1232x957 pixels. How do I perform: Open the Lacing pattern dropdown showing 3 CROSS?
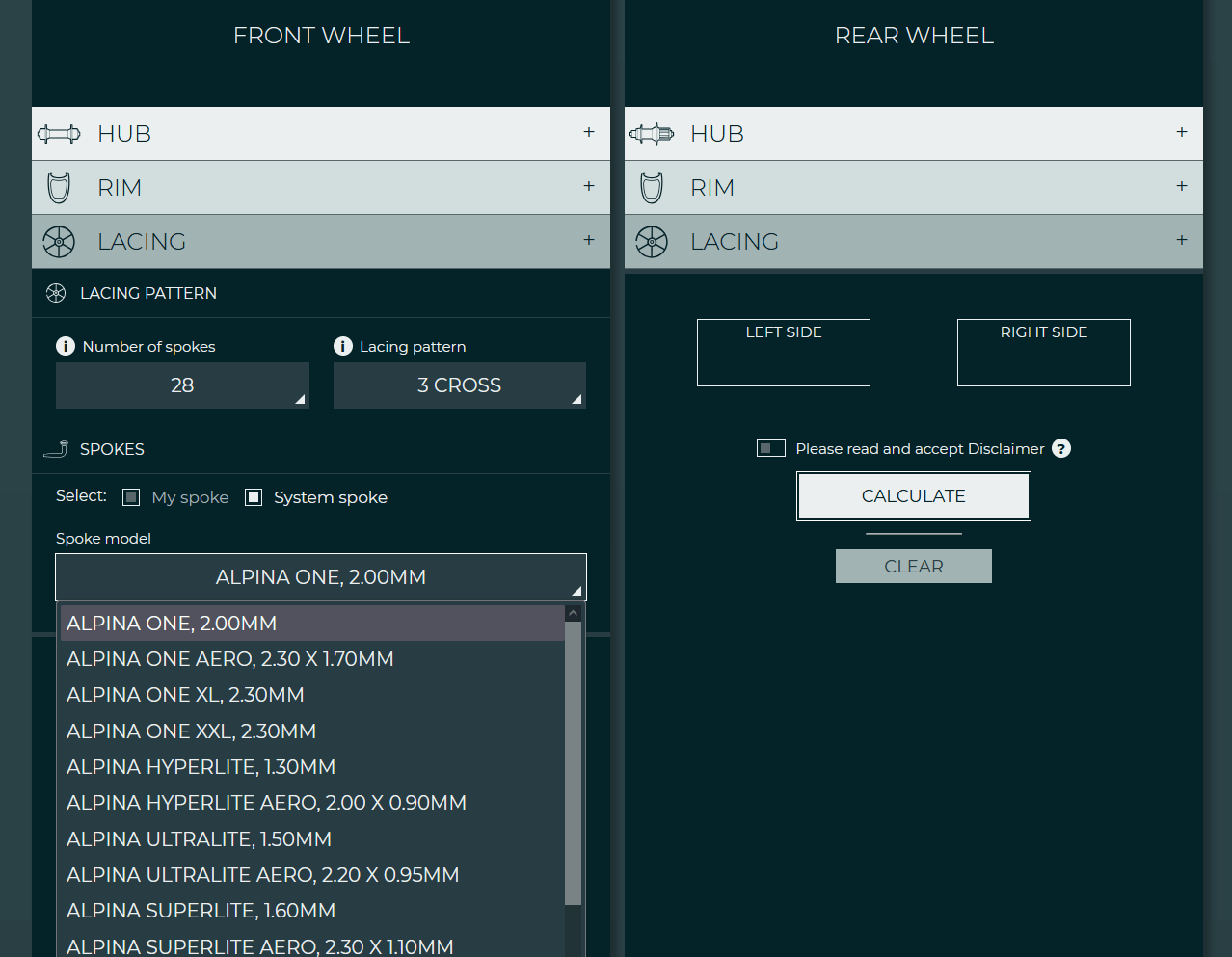pos(460,385)
